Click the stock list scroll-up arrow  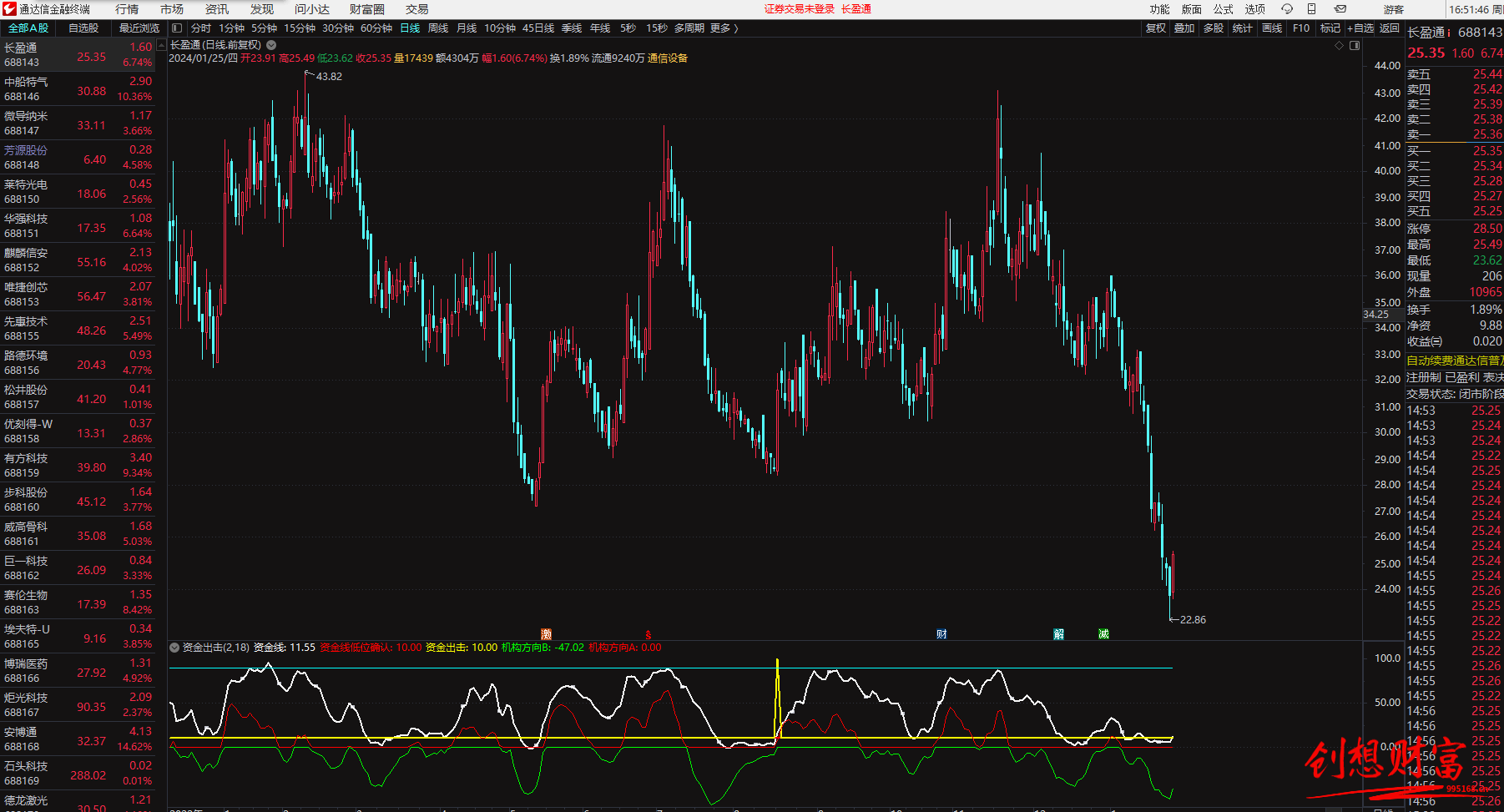(161, 44)
